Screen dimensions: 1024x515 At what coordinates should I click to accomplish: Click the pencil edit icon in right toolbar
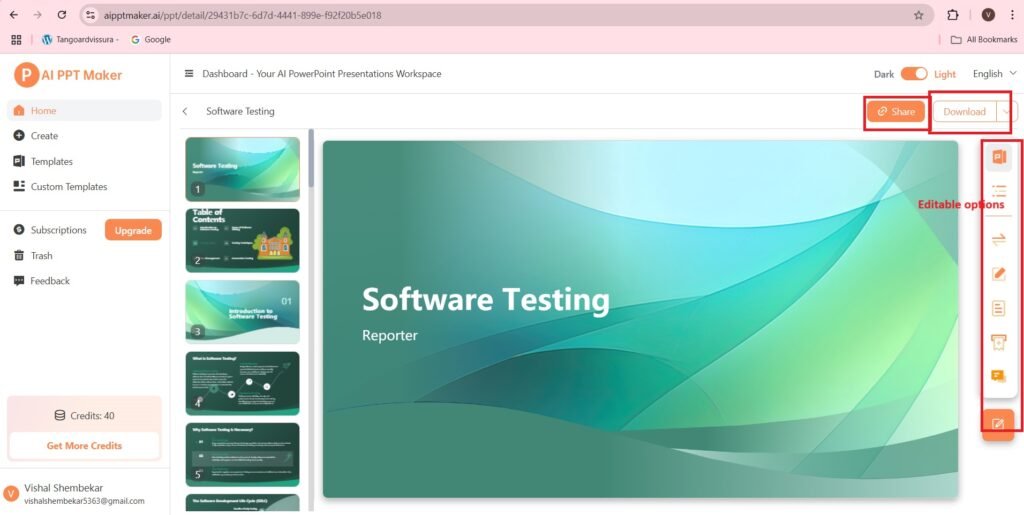[999, 273]
